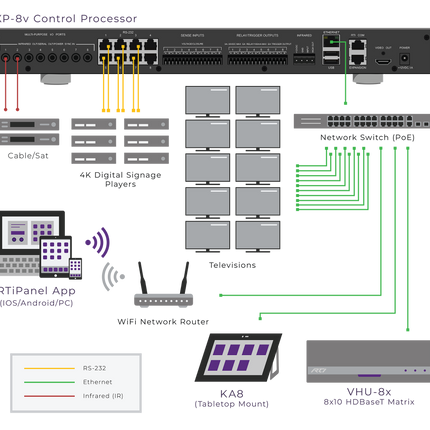Click the 'WiFi Network Router' label
Viewport: 430px width, 430px height.
coord(163,322)
